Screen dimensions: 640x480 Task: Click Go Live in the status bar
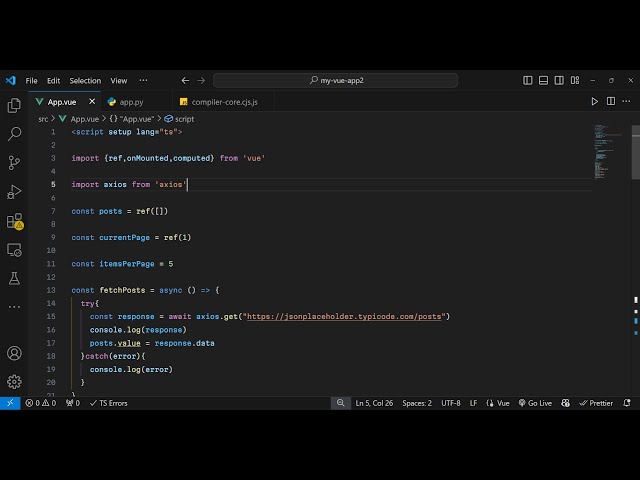[x=535, y=403]
